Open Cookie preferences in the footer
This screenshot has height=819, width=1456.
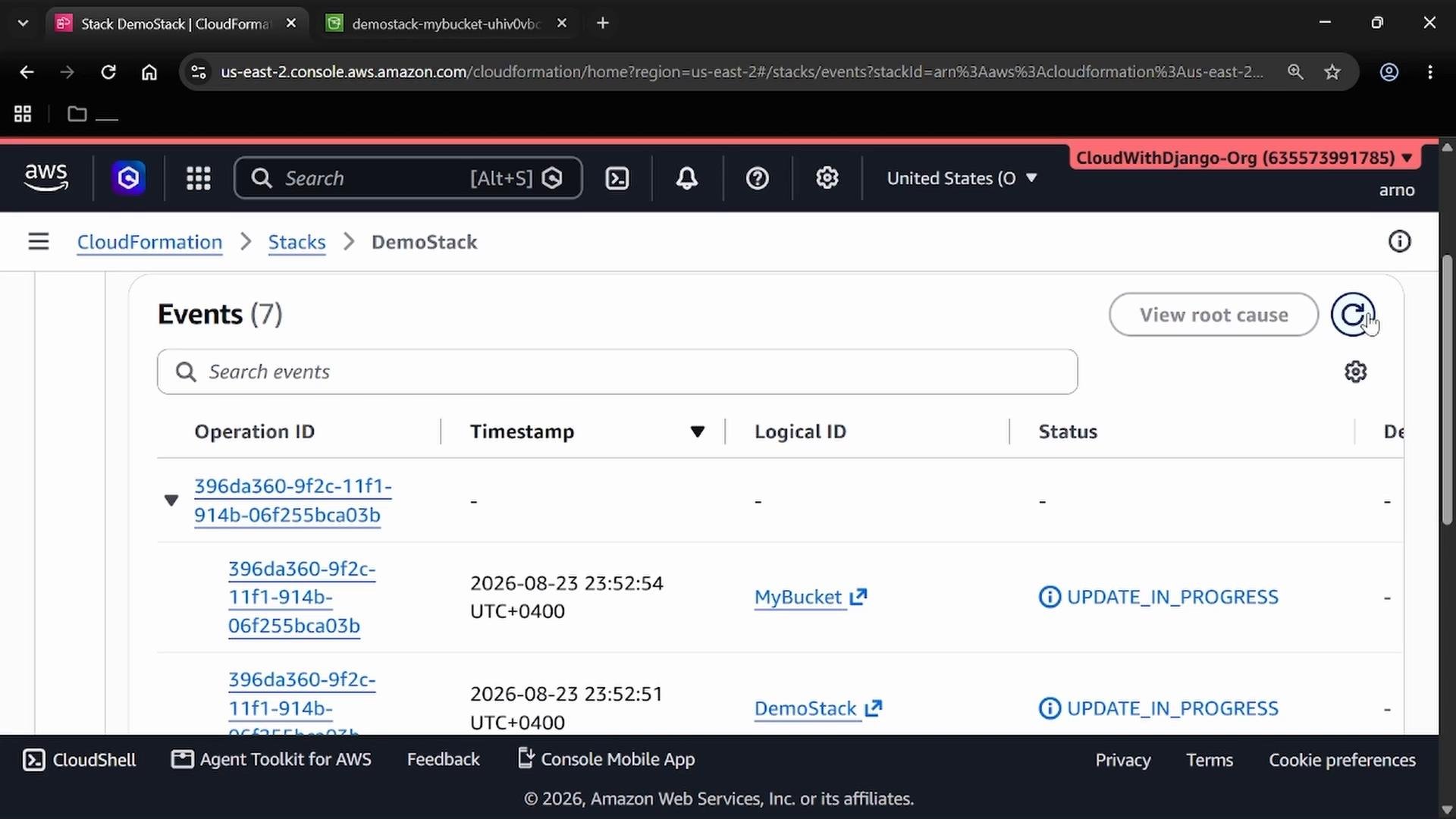point(1342,760)
